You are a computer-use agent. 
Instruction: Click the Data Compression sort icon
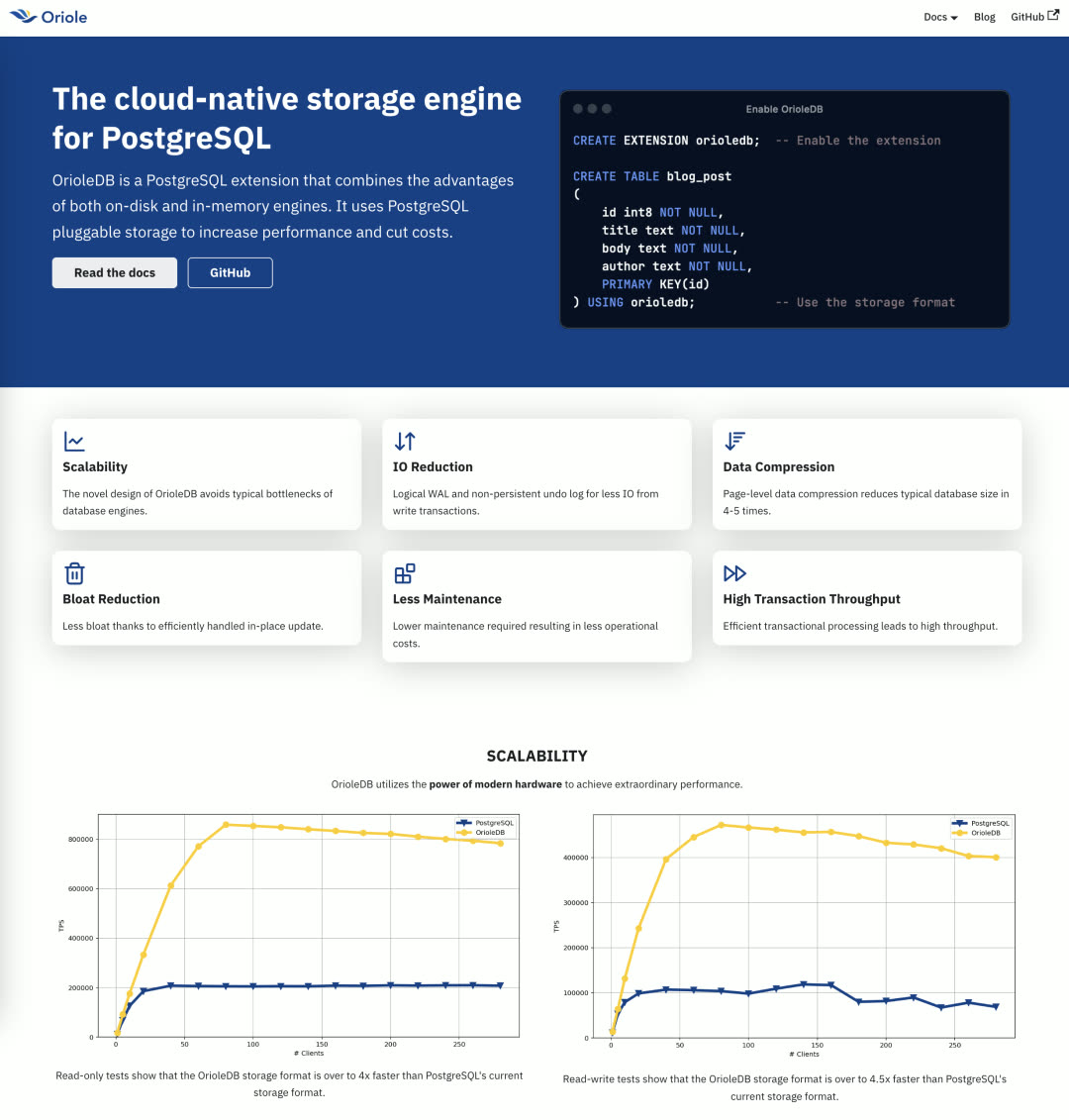point(734,442)
